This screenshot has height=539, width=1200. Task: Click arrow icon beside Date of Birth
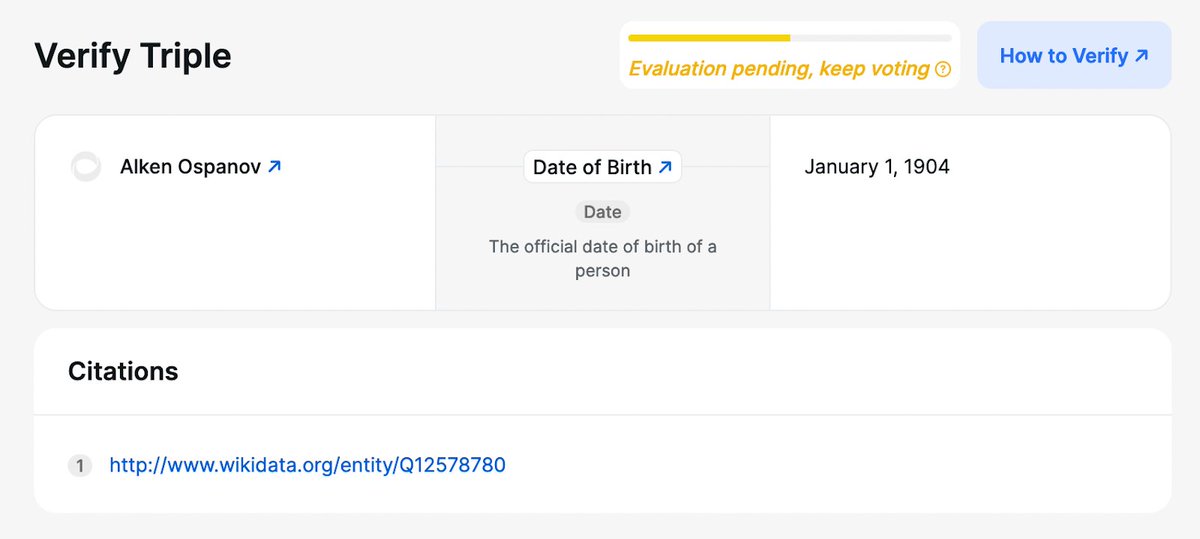click(665, 167)
